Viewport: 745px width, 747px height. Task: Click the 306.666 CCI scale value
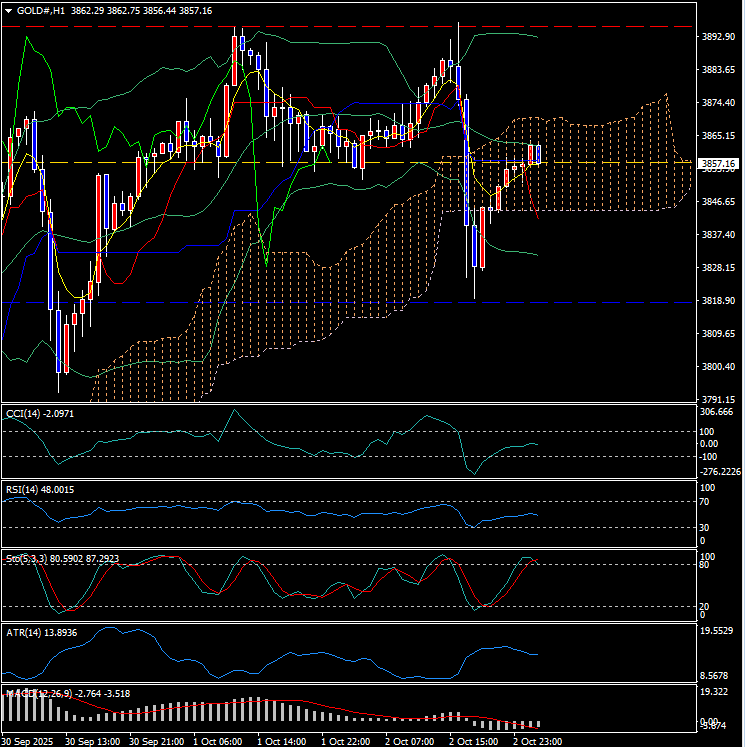pos(718,412)
